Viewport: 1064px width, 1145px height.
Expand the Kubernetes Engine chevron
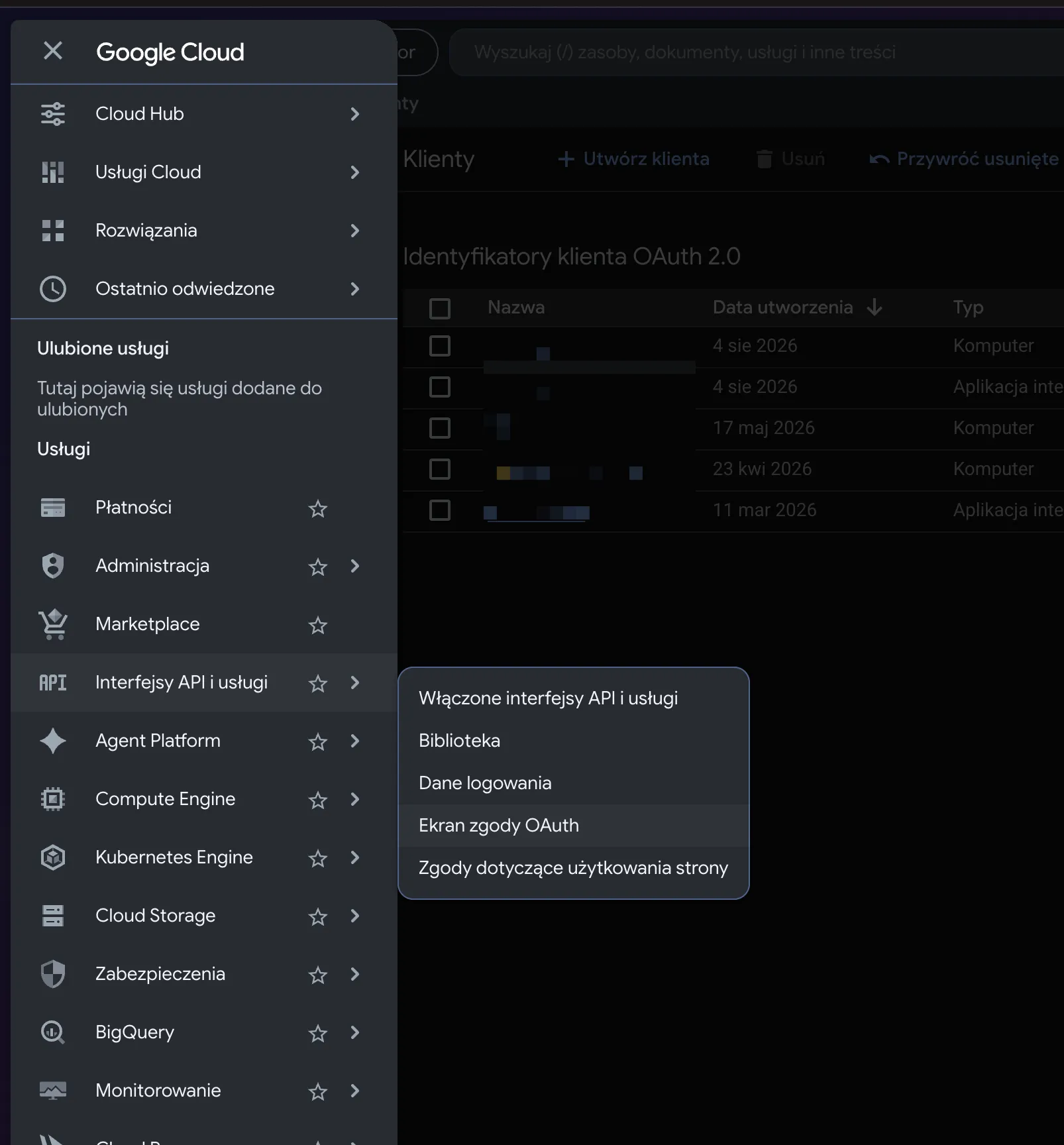[355, 857]
